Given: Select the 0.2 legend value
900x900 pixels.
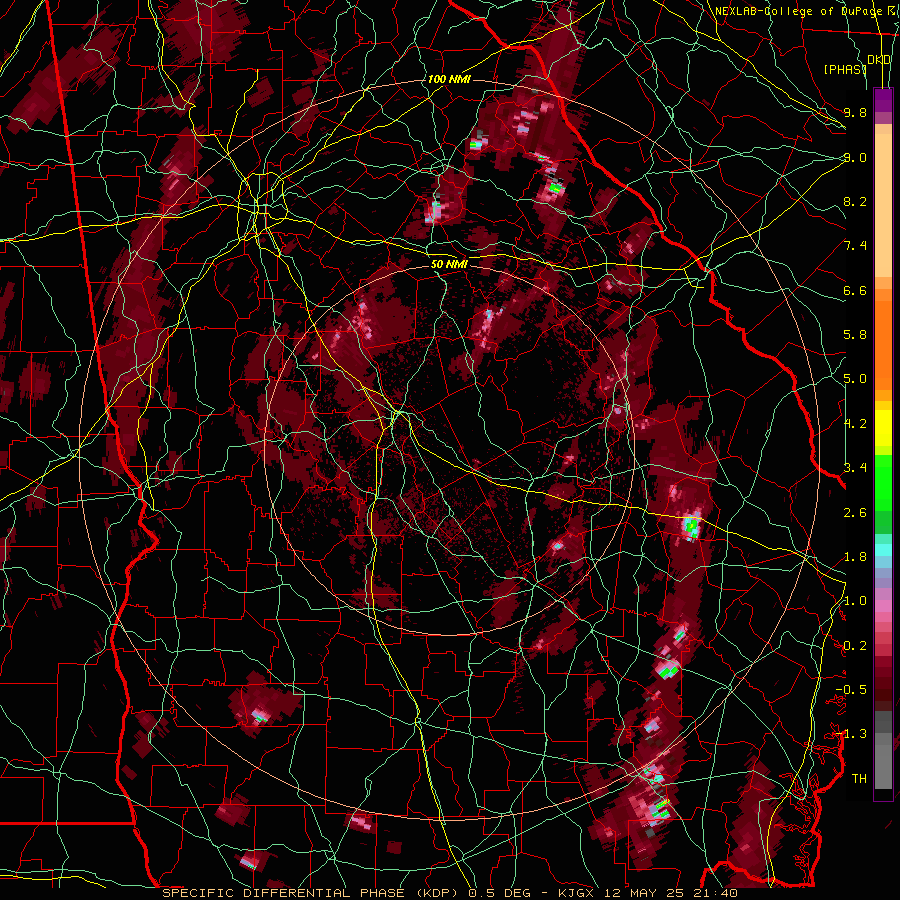Looking at the screenshot, I should [855, 646].
